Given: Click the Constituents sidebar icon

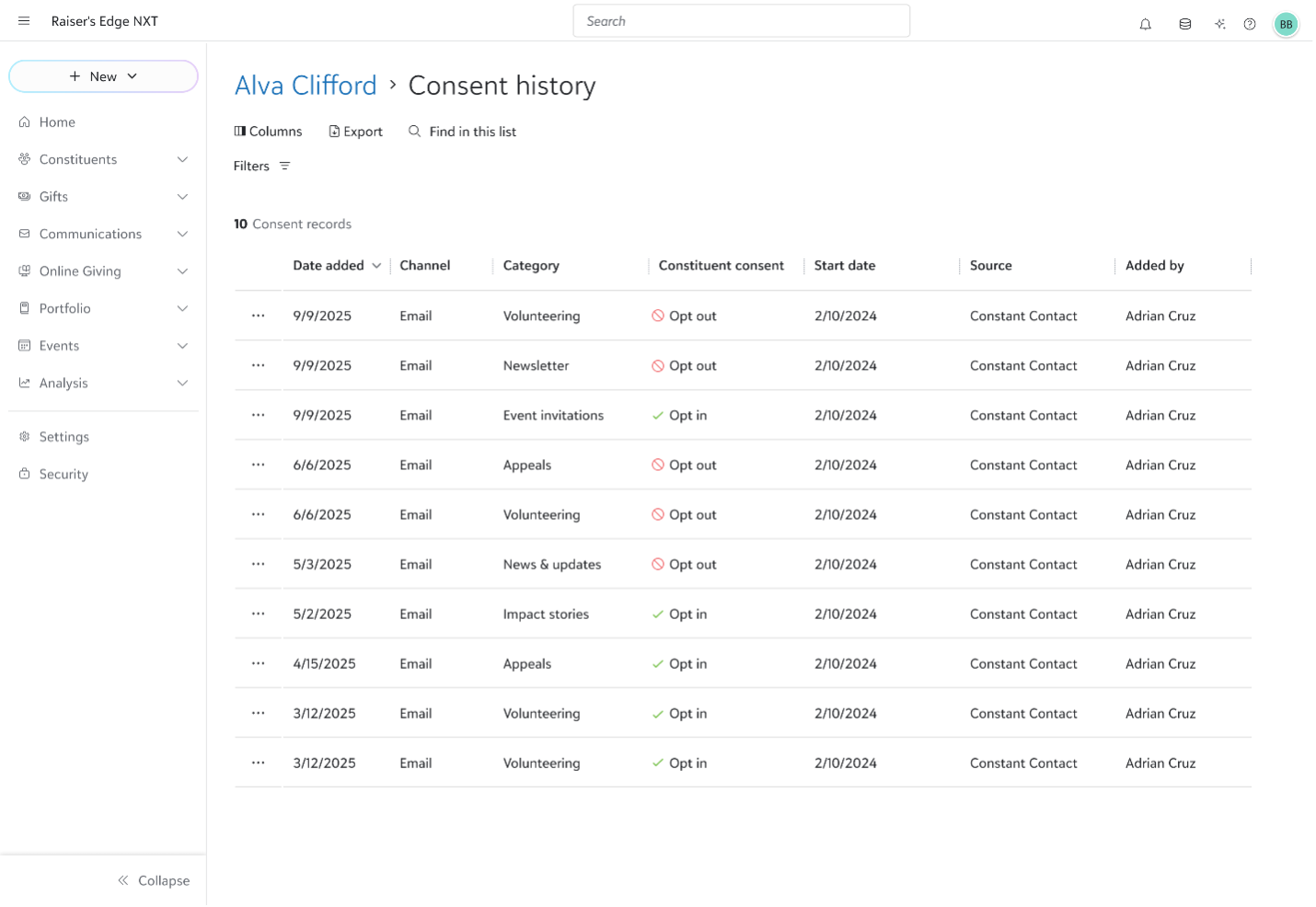Looking at the screenshot, I should pyautogui.click(x=25, y=159).
